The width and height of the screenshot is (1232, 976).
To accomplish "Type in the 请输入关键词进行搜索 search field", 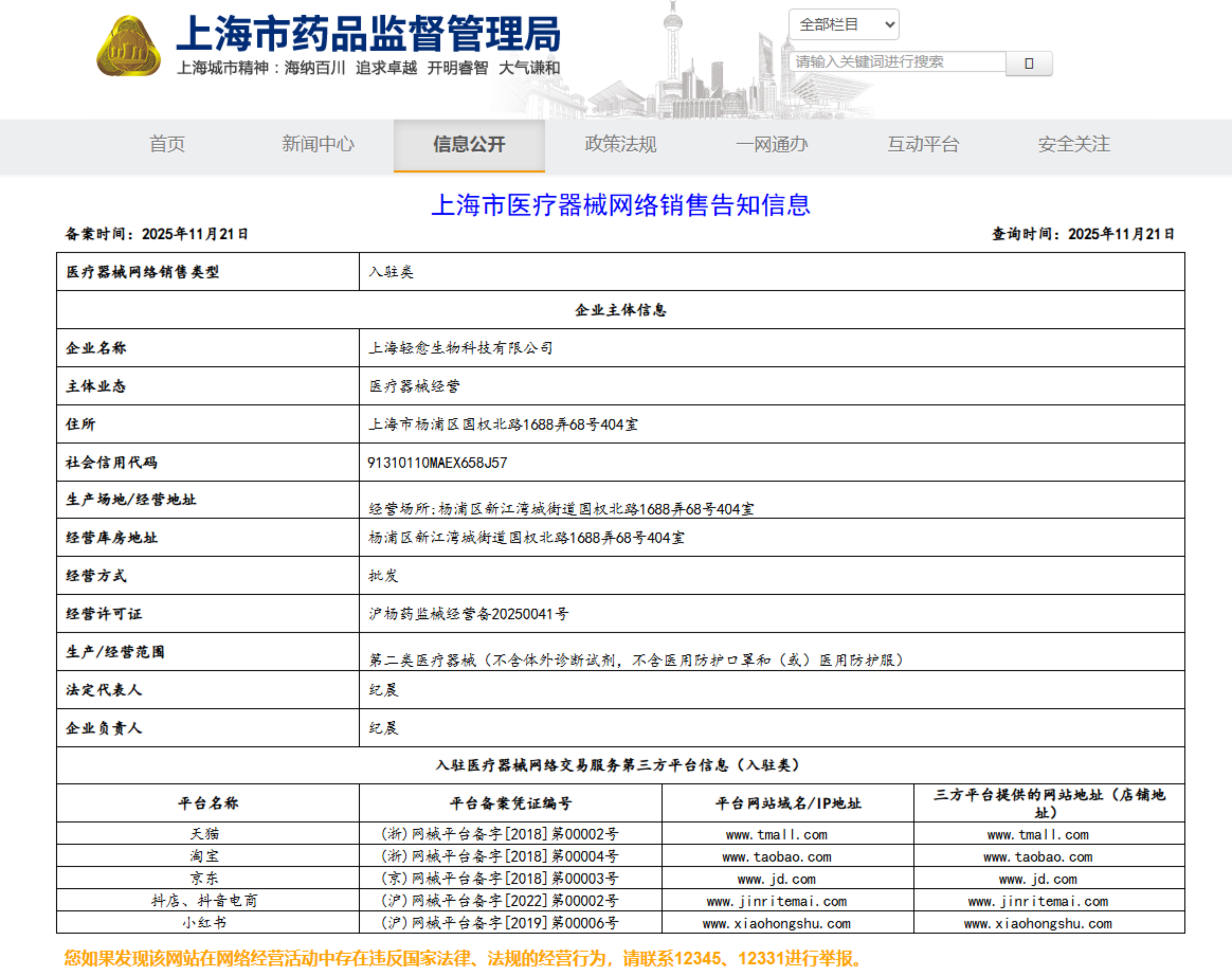I will pyautogui.click(x=897, y=62).
